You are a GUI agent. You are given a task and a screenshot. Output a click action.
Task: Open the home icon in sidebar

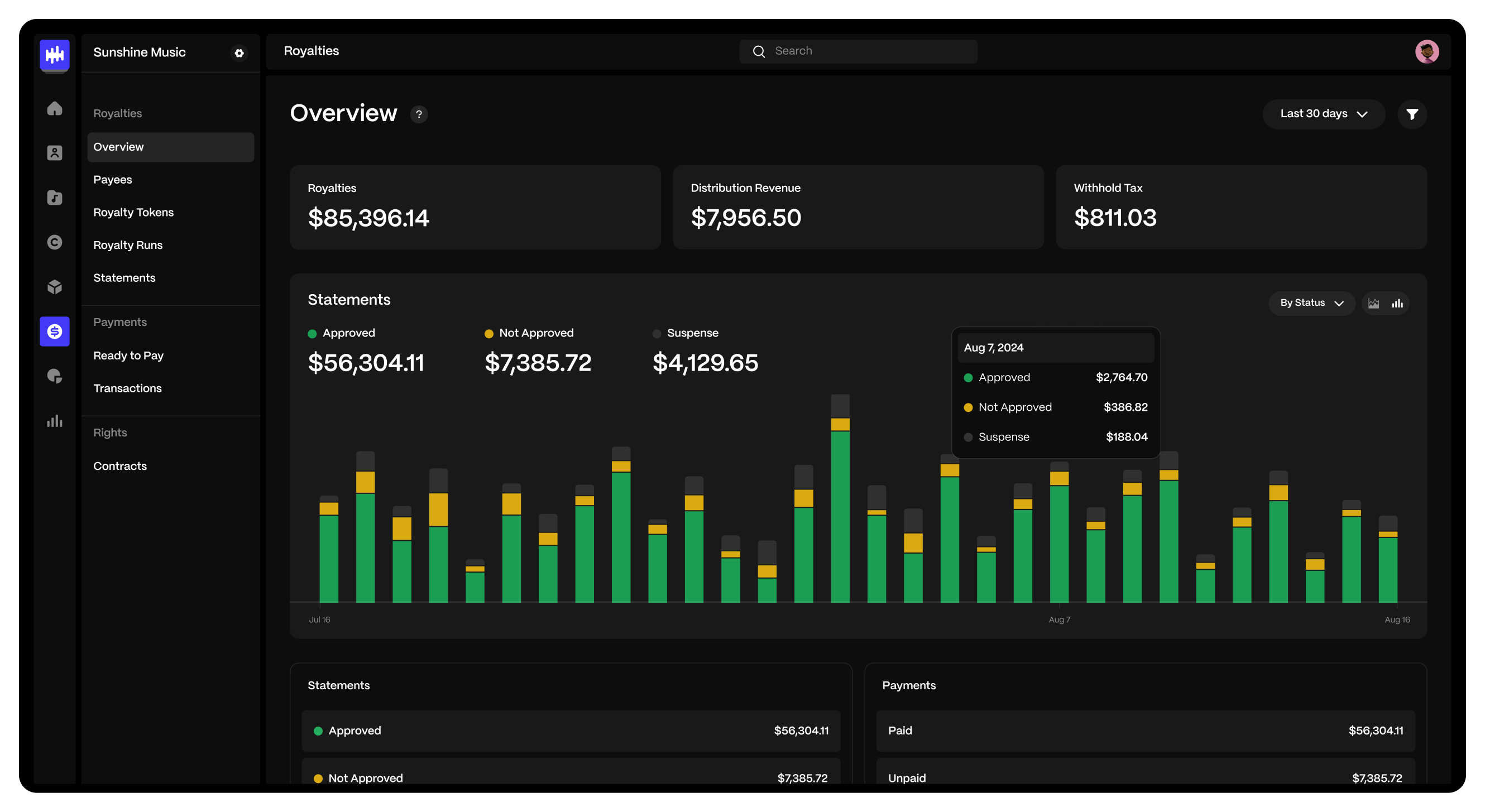pyautogui.click(x=55, y=108)
